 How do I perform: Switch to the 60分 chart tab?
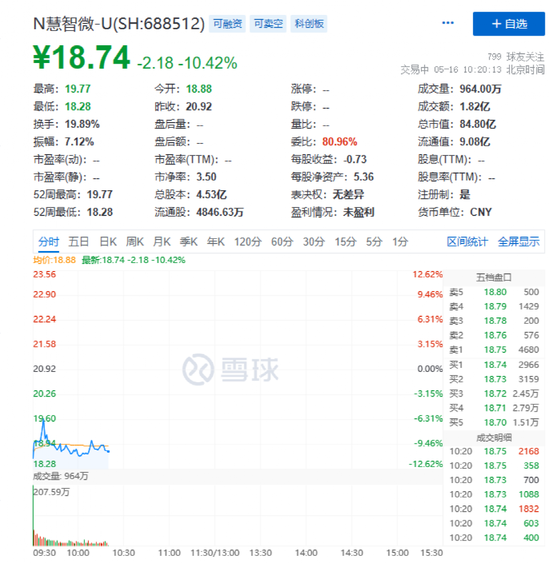point(282,241)
